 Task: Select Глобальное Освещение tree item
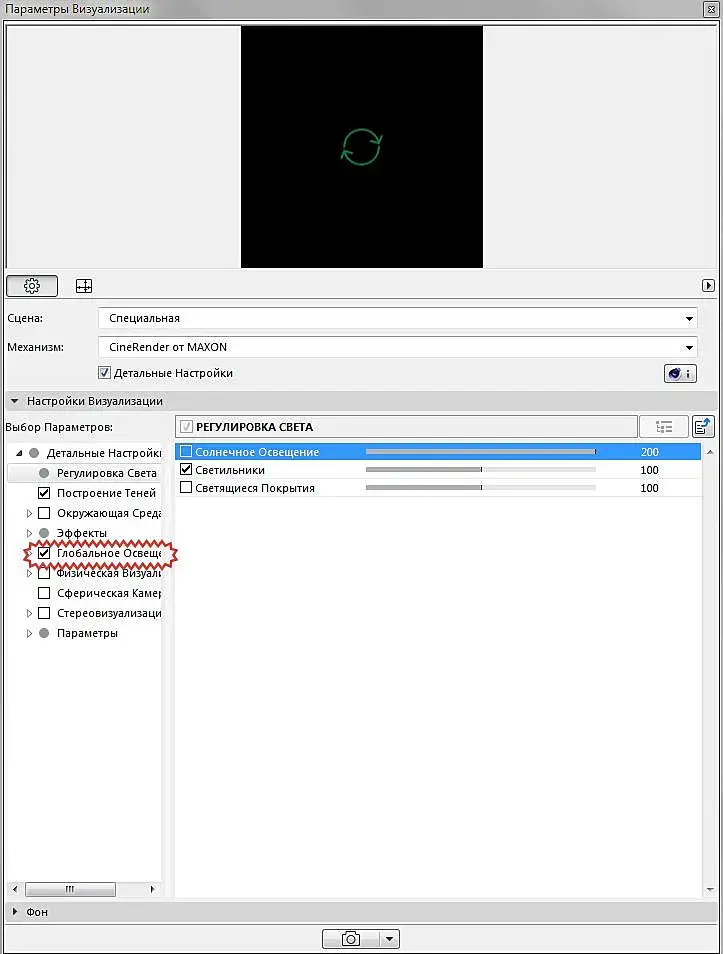(x=109, y=553)
